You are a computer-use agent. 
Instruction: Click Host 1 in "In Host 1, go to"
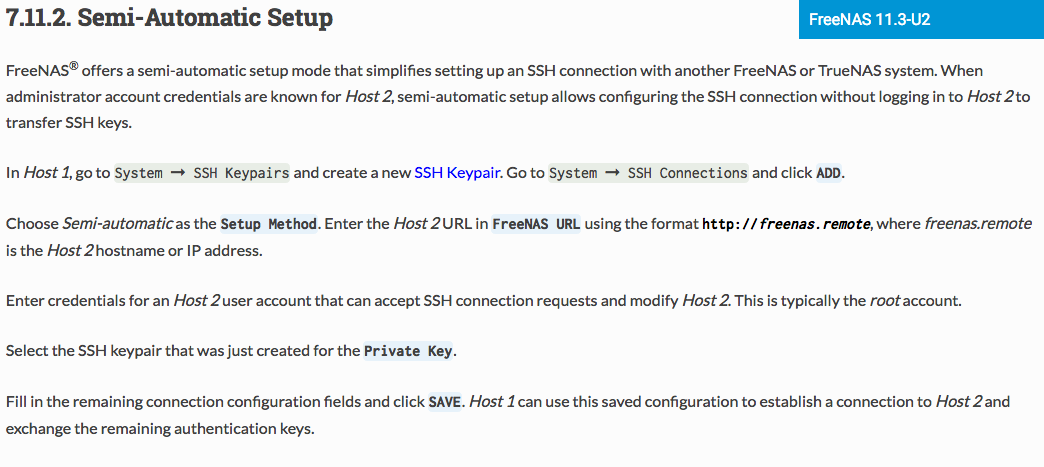pos(47,173)
